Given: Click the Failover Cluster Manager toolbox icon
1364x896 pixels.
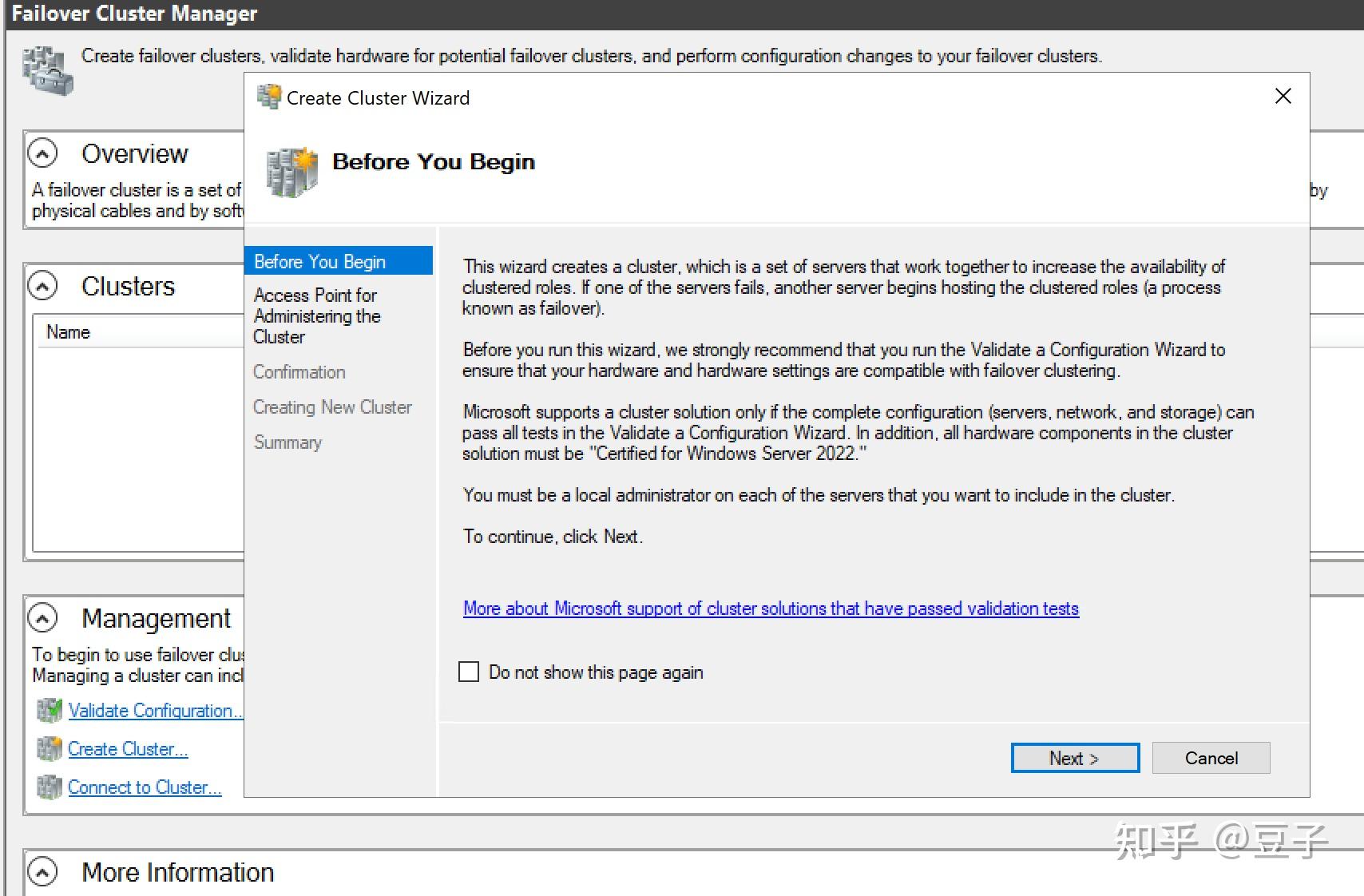Looking at the screenshot, I should point(50,70).
